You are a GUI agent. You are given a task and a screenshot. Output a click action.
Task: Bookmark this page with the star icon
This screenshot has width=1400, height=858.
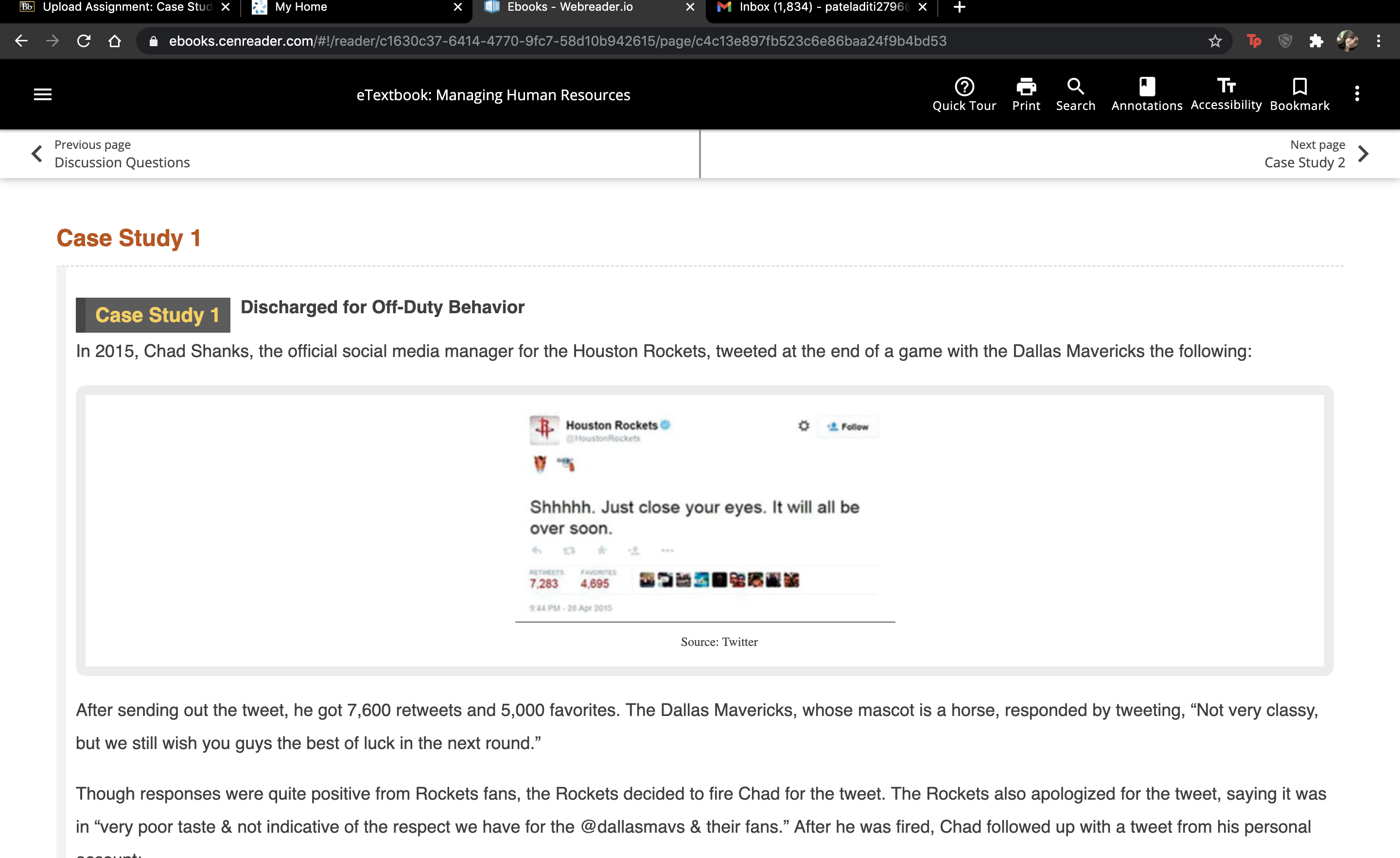pos(1215,41)
